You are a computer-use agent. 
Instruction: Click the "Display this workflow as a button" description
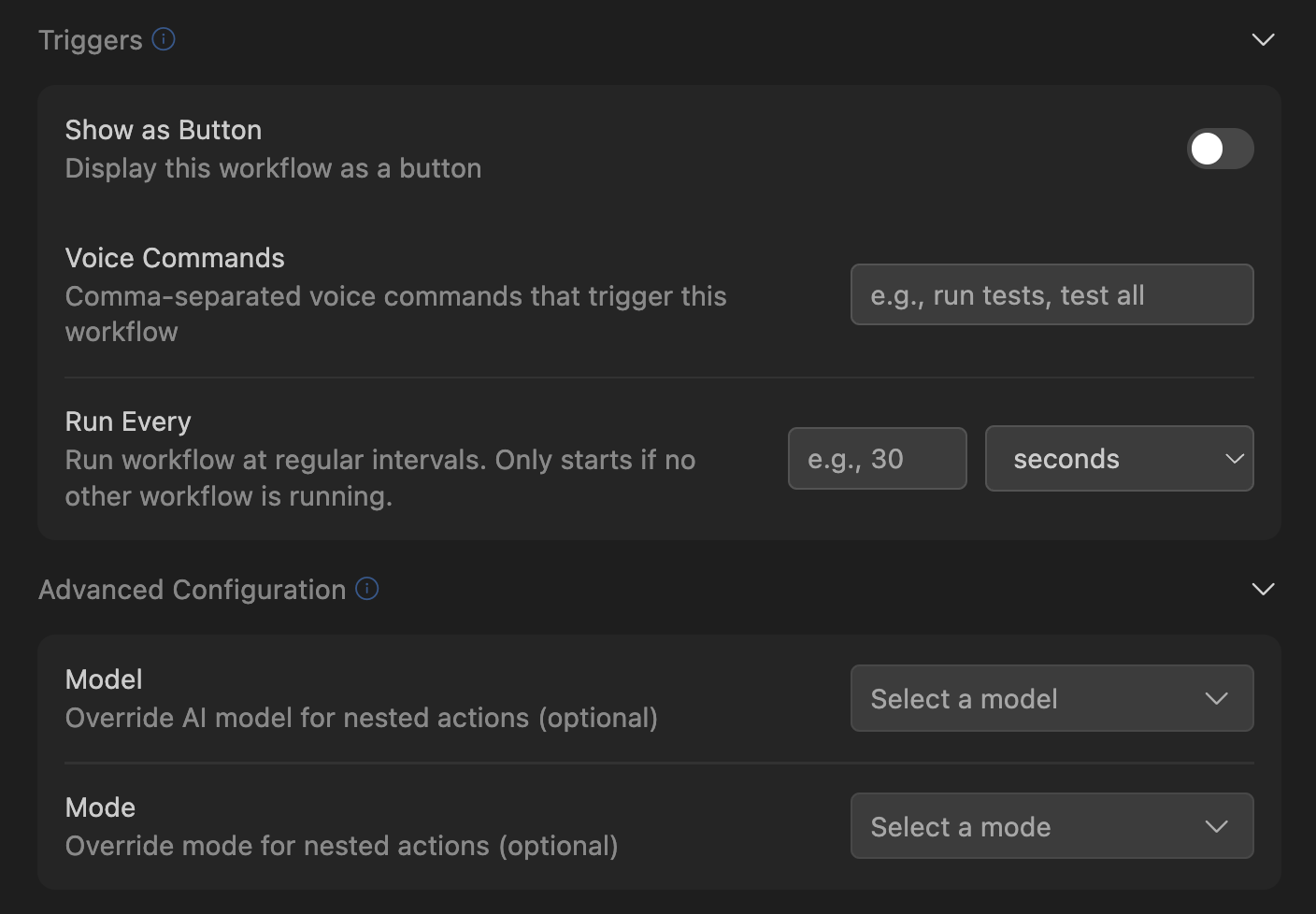273,168
